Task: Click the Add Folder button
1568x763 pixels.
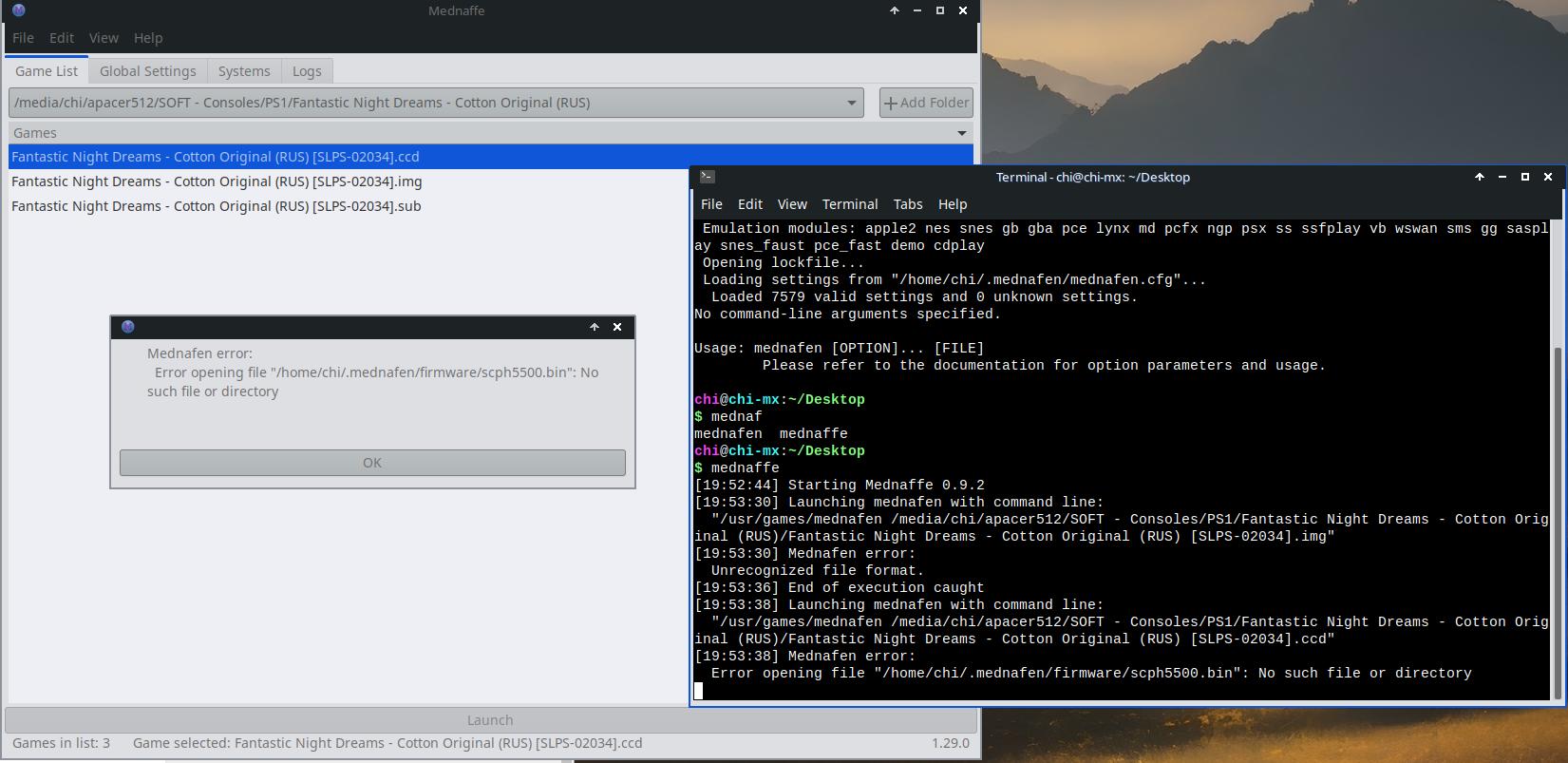Action: pyautogui.click(x=926, y=103)
